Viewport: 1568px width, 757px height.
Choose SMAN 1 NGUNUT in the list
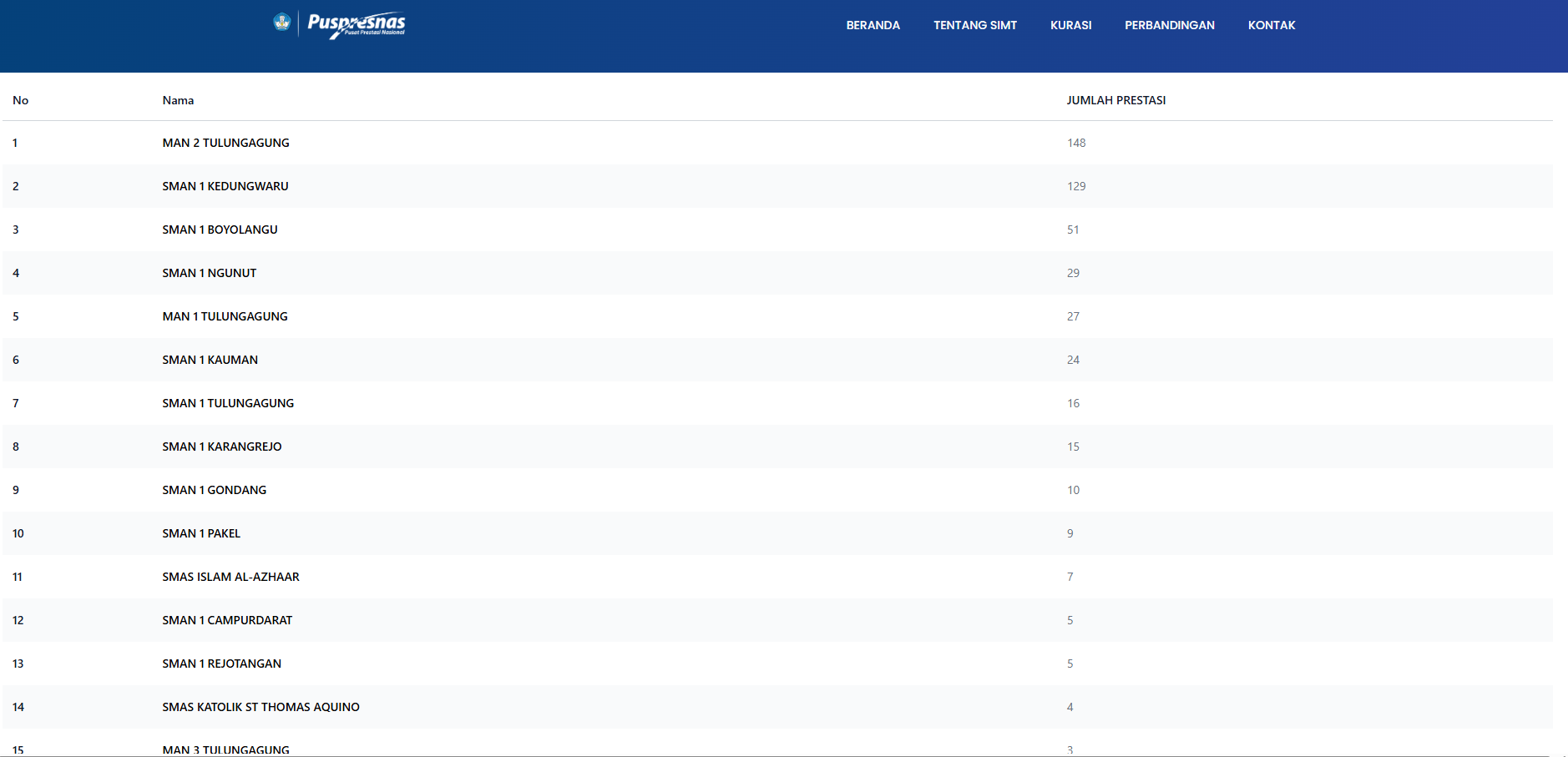(x=209, y=273)
